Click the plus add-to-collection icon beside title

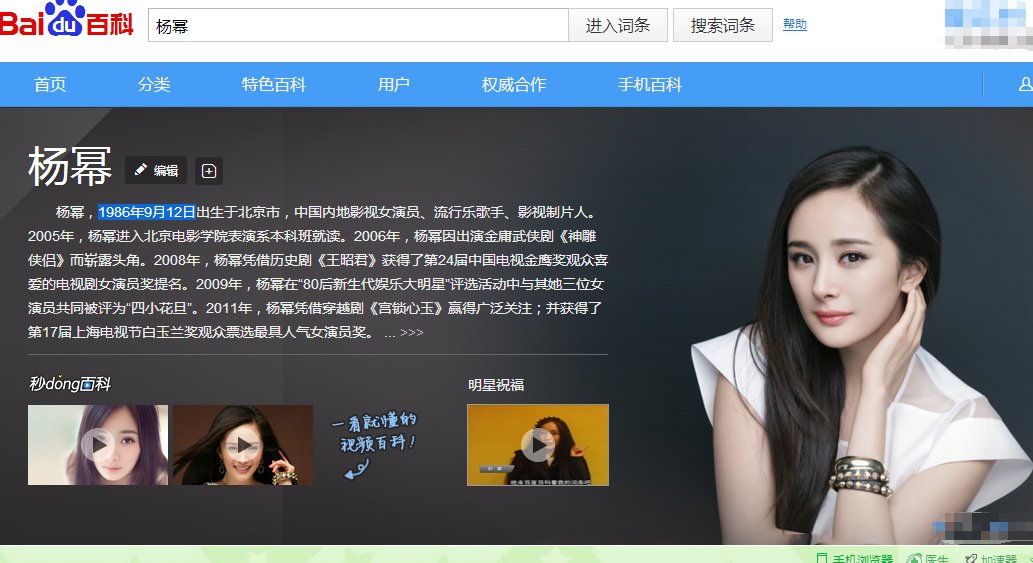pyautogui.click(x=209, y=171)
